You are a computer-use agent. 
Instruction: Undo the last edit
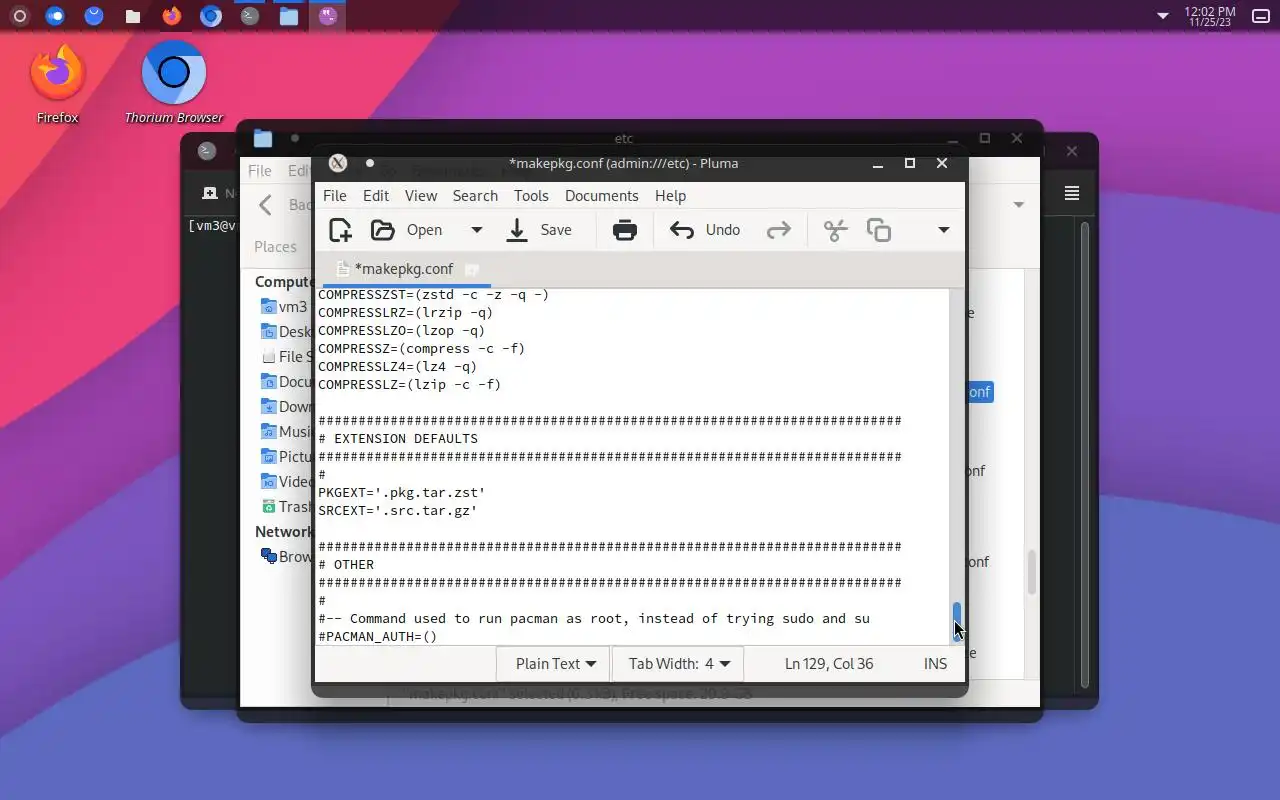click(705, 230)
